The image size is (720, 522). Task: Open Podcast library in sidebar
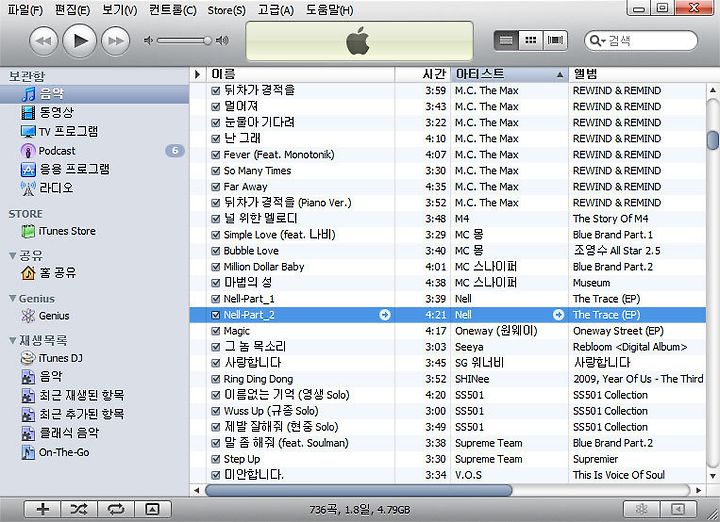click(x=94, y=151)
